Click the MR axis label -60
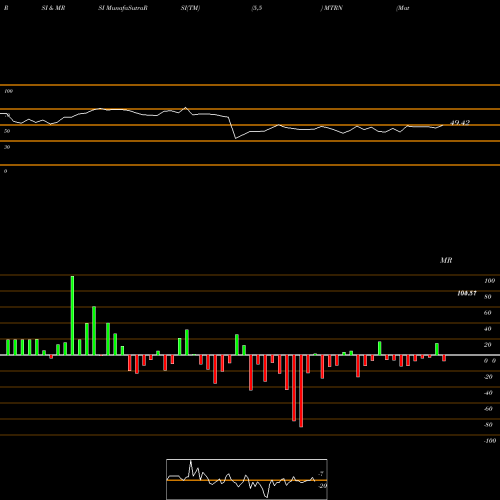 488,409
